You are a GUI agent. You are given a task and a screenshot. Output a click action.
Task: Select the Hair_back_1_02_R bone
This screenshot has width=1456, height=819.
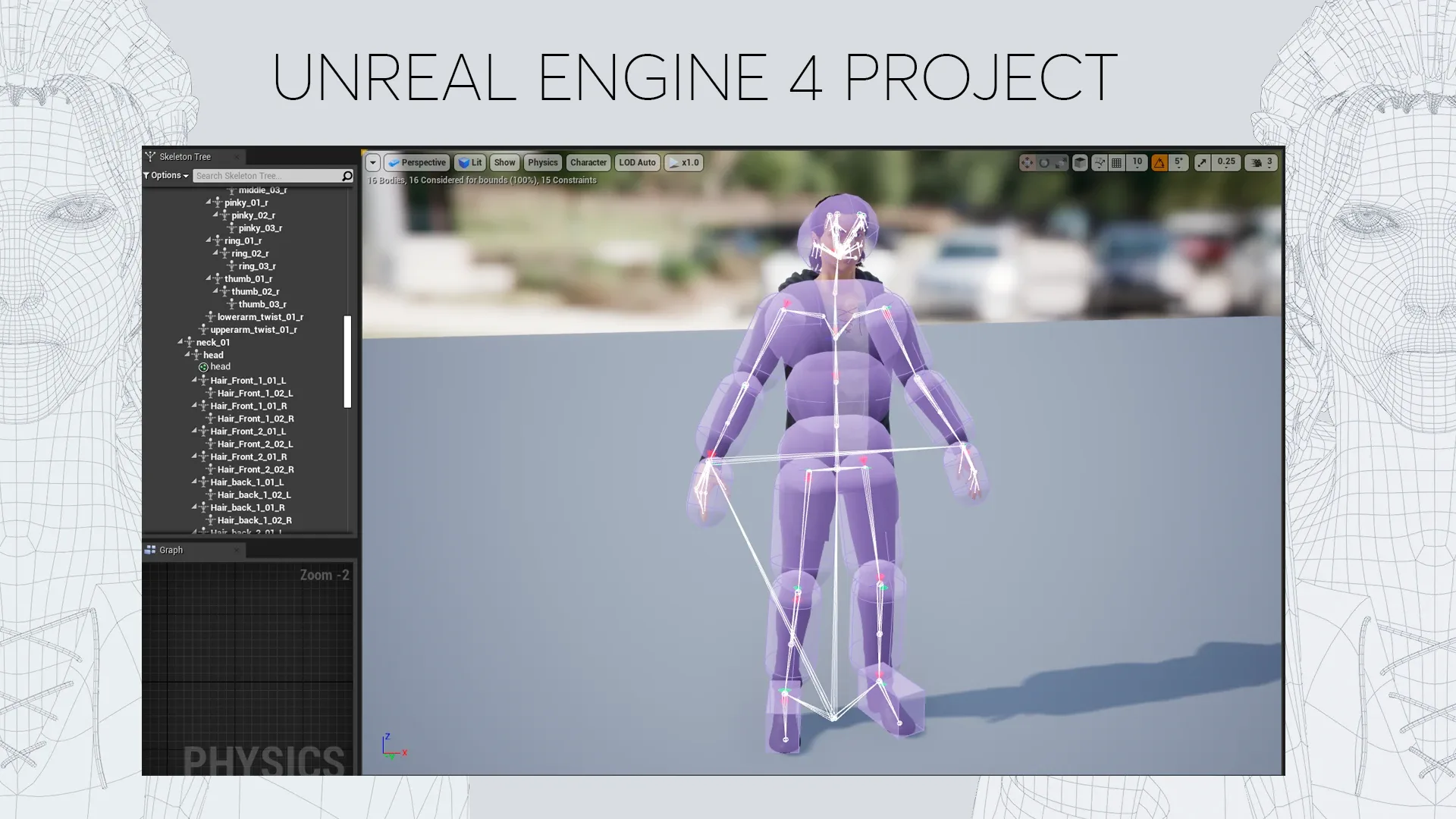[255, 520]
